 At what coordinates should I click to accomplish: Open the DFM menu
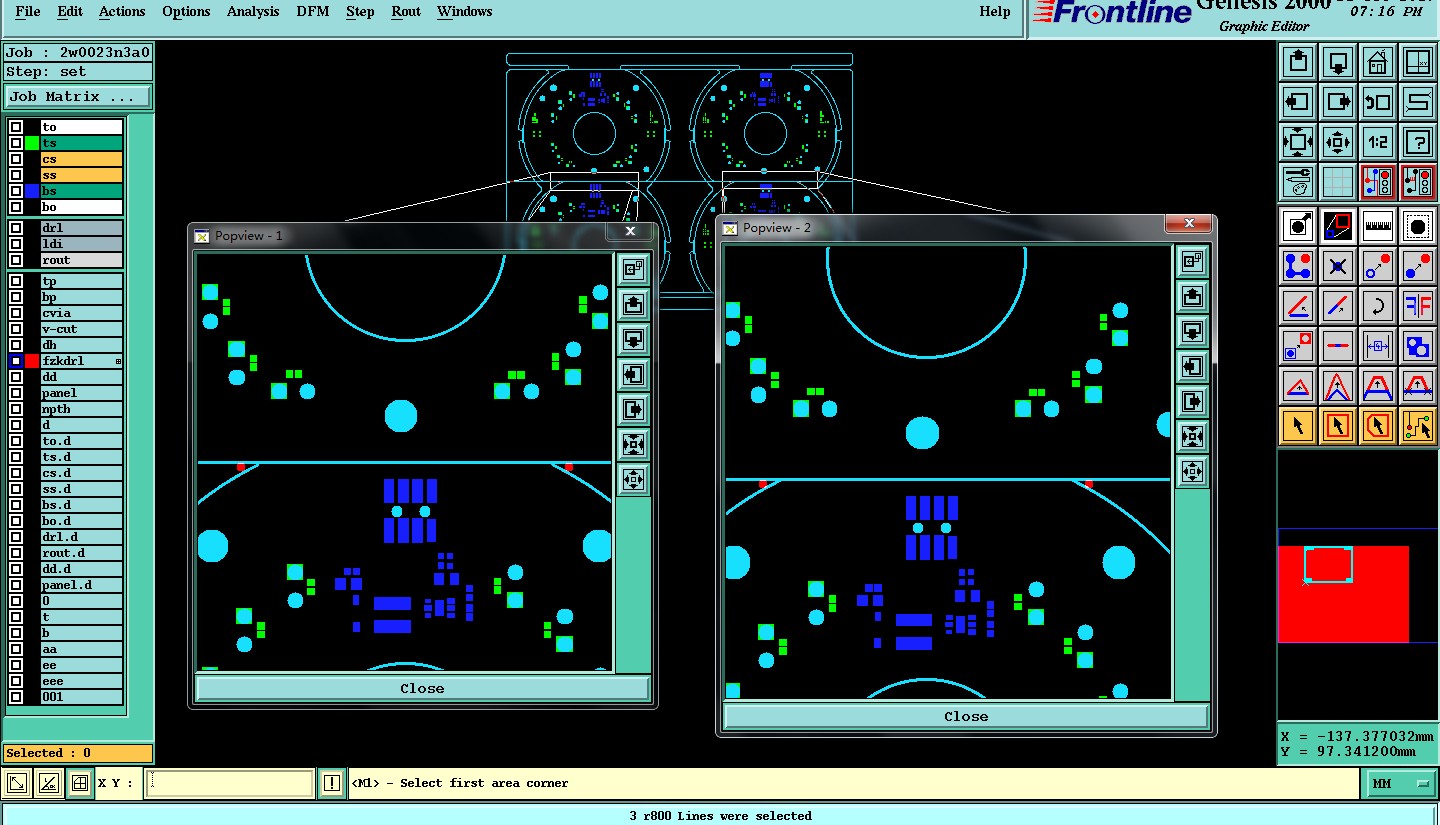pyautogui.click(x=313, y=12)
